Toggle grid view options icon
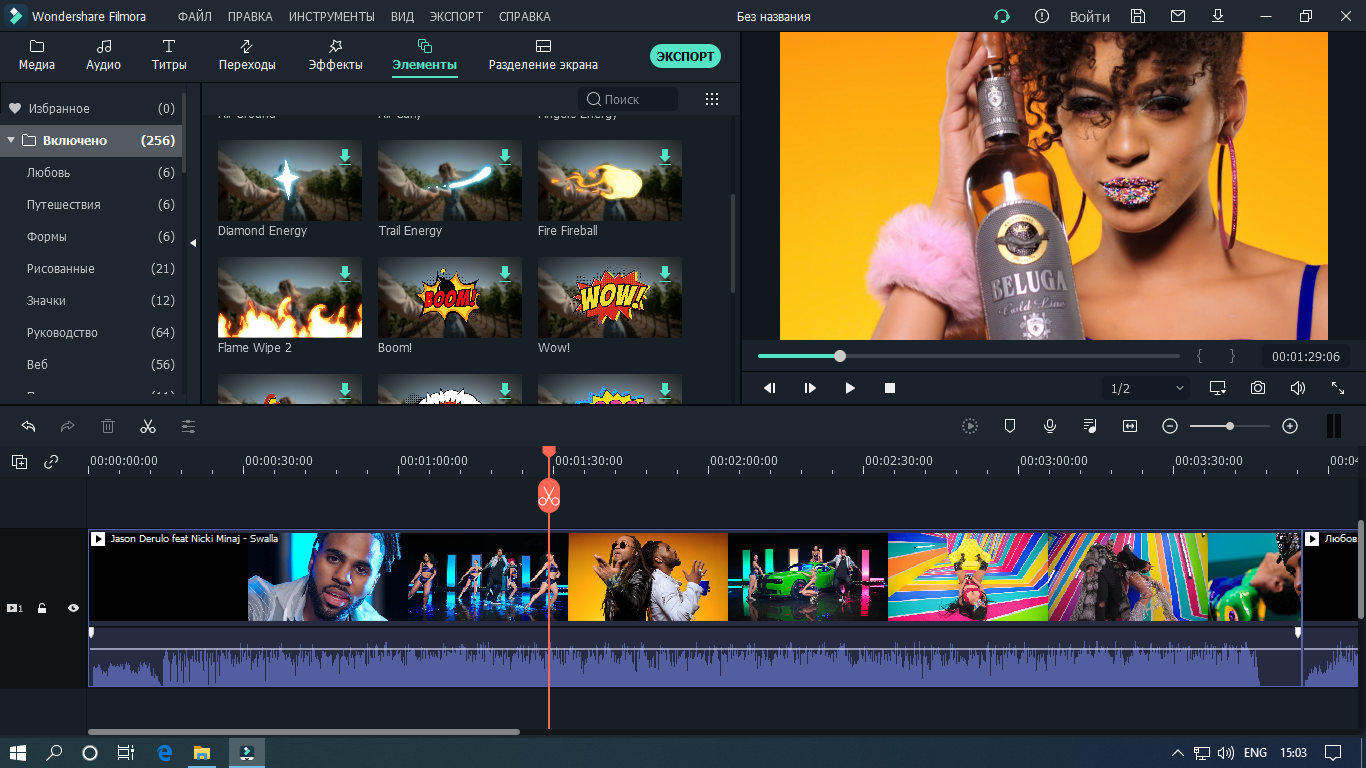Viewport: 1366px width, 768px height. [x=712, y=99]
